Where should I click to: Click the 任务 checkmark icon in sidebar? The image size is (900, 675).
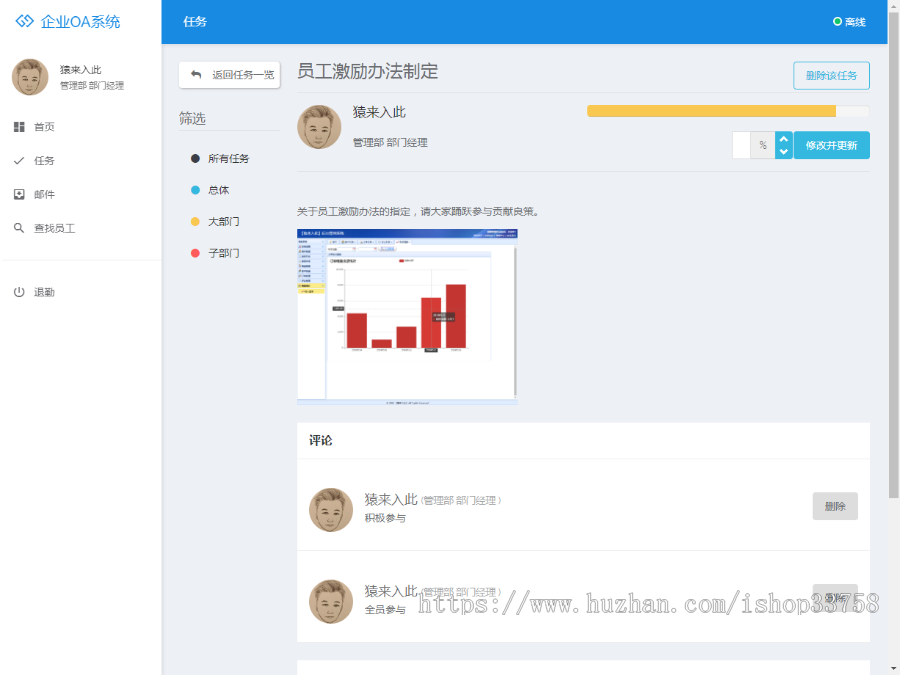[x=18, y=160]
